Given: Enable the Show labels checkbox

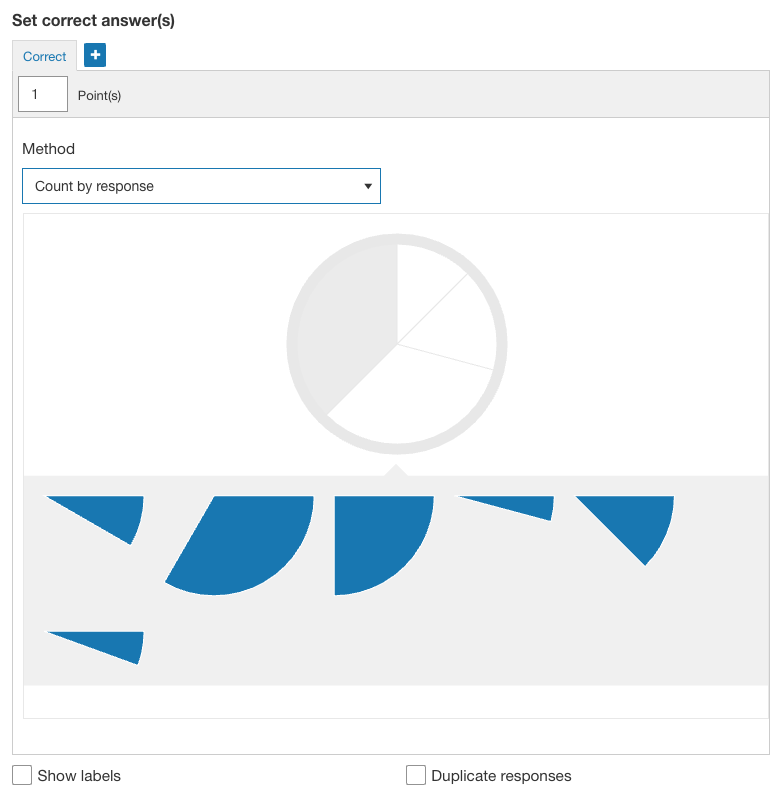Looking at the screenshot, I should (22, 775).
